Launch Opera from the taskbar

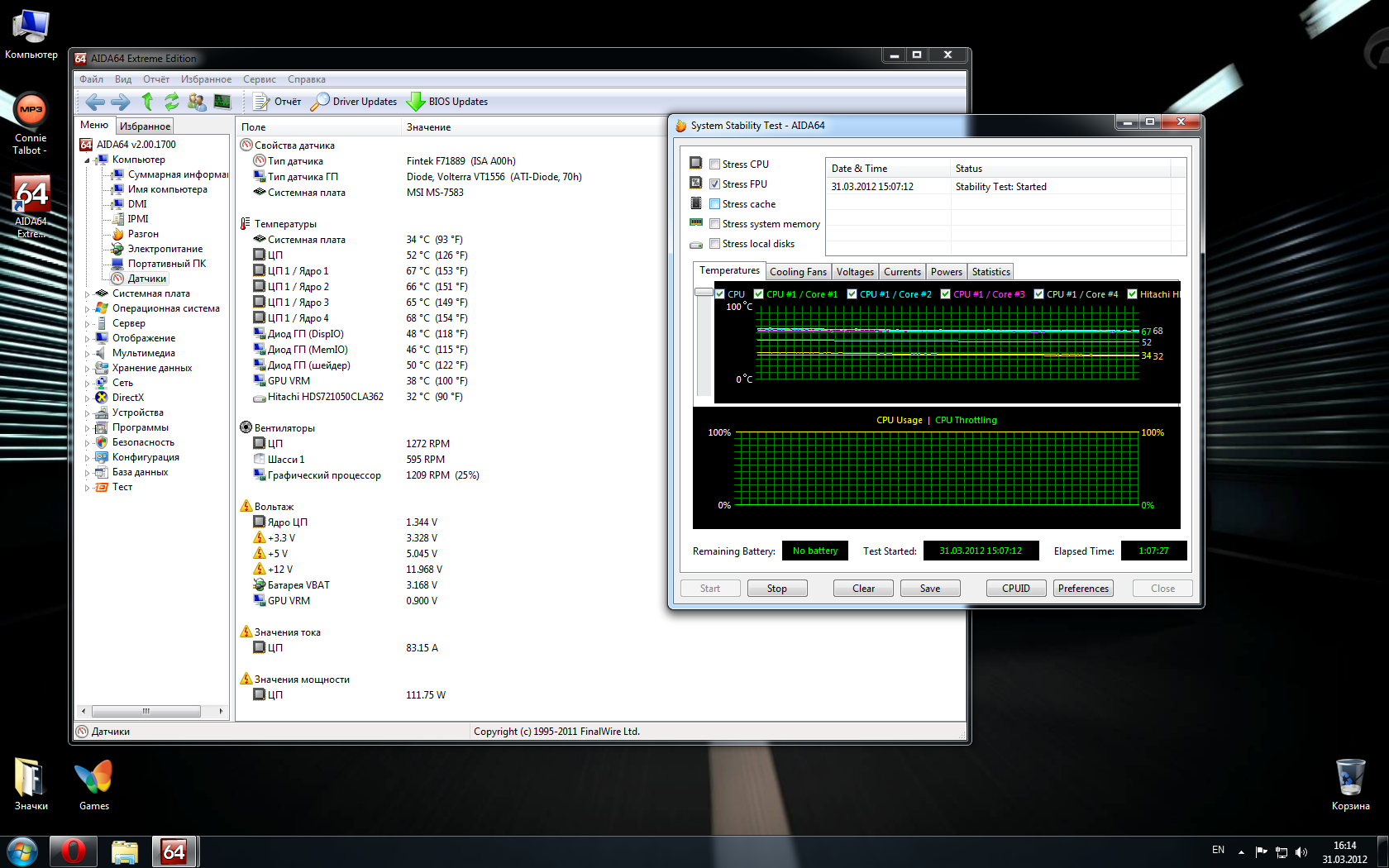point(73,851)
